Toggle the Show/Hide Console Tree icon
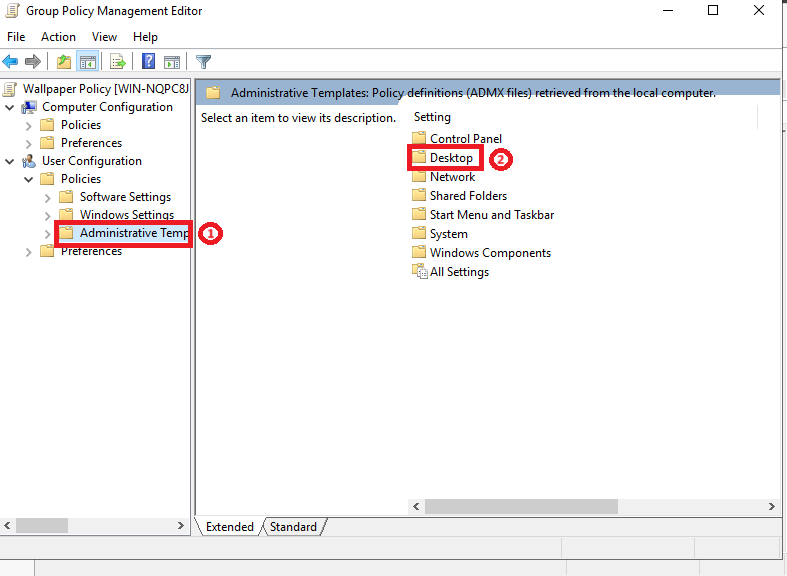The height and width of the screenshot is (576, 787). pyautogui.click(x=87, y=62)
